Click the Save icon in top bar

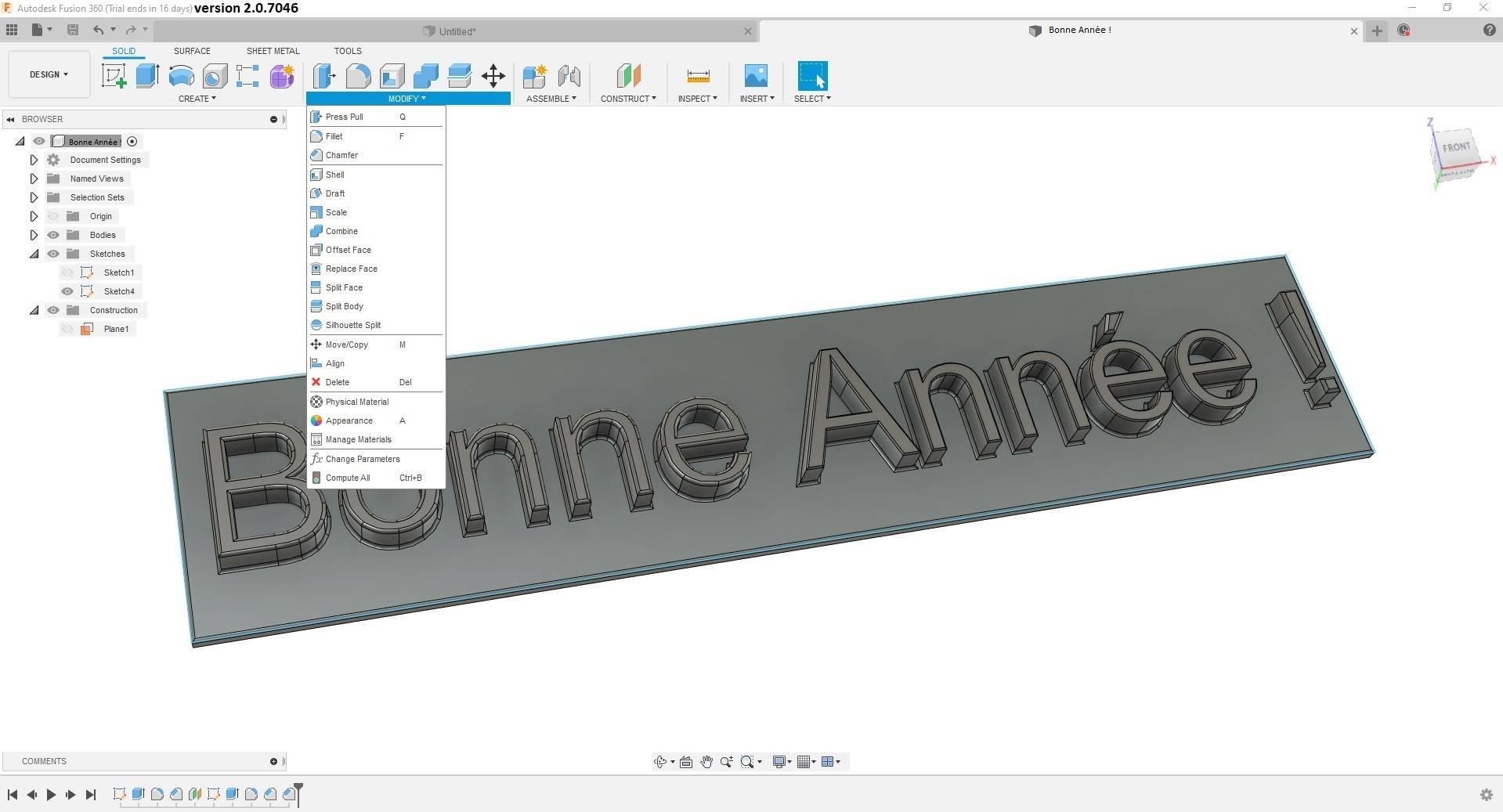click(x=73, y=30)
